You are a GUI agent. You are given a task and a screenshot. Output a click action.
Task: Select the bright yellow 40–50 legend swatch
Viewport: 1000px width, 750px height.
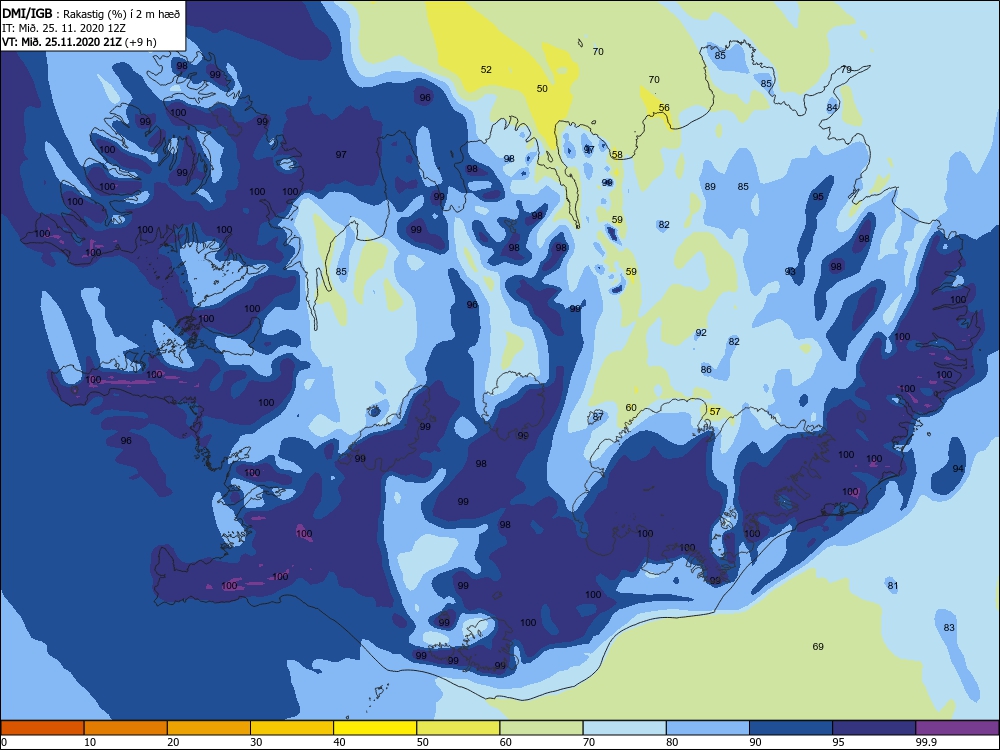click(x=375, y=728)
